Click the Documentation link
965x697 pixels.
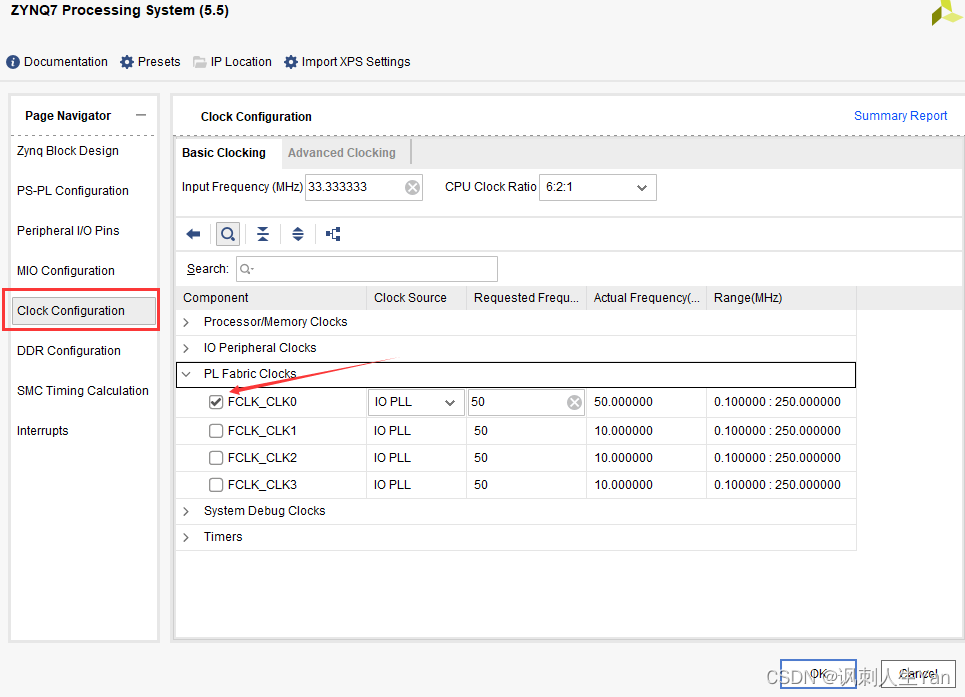click(66, 62)
